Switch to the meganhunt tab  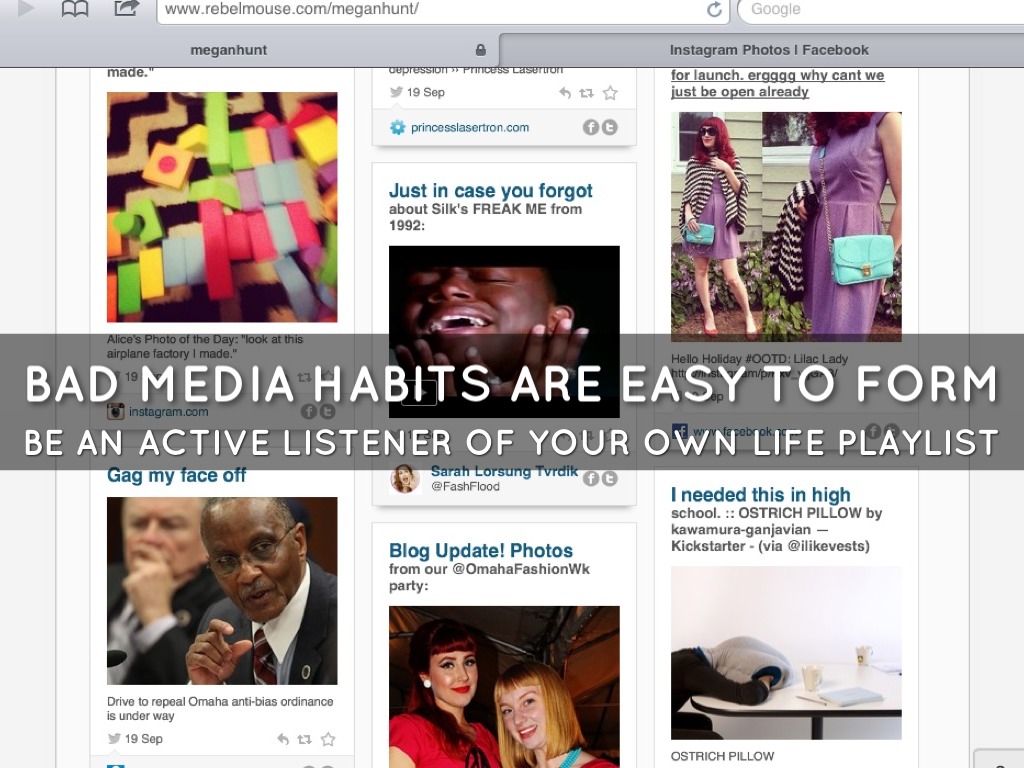pos(229,50)
